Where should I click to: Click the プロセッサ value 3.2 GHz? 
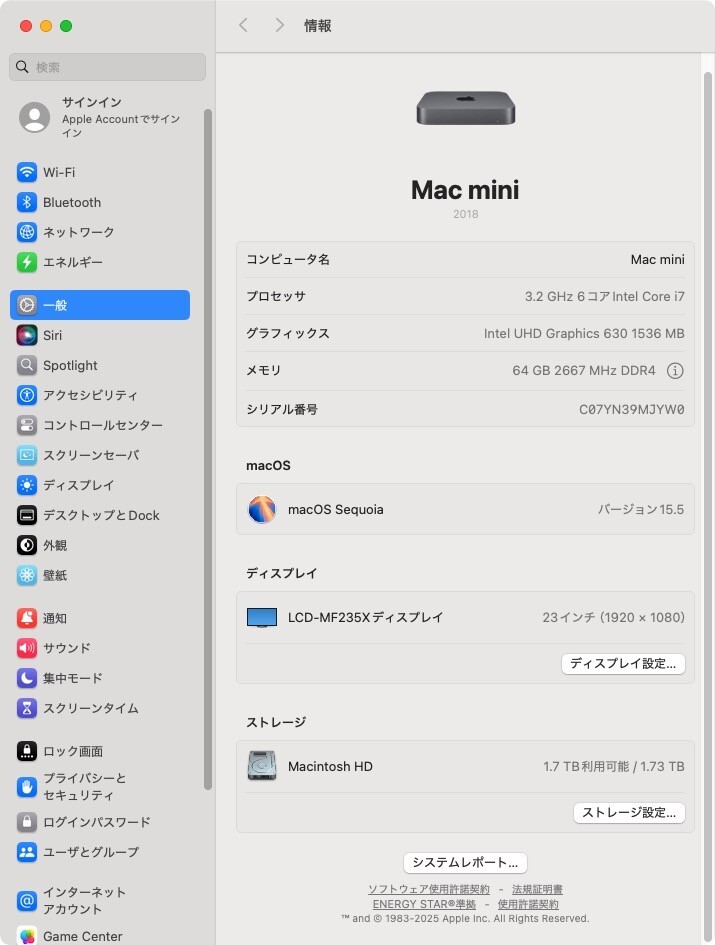[x=604, y=297]
